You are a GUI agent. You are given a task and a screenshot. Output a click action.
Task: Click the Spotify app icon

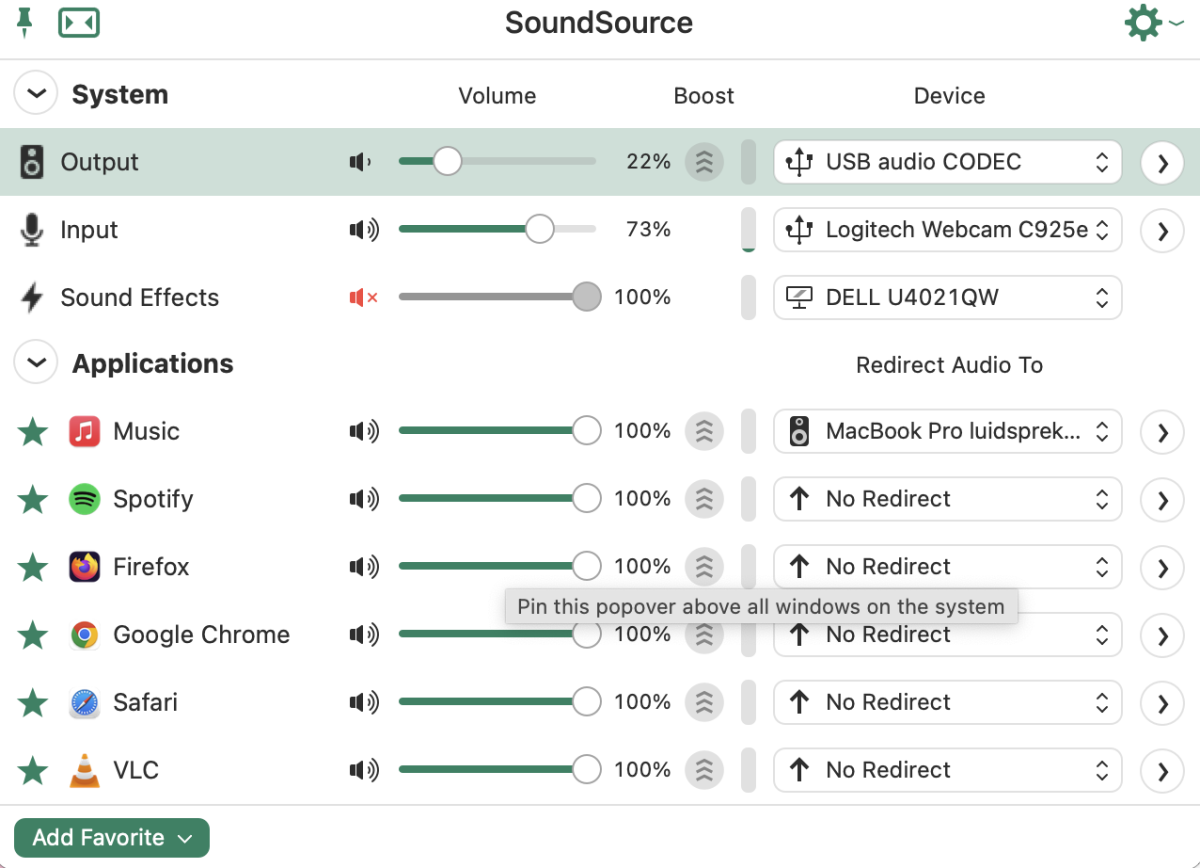point(85,499)
